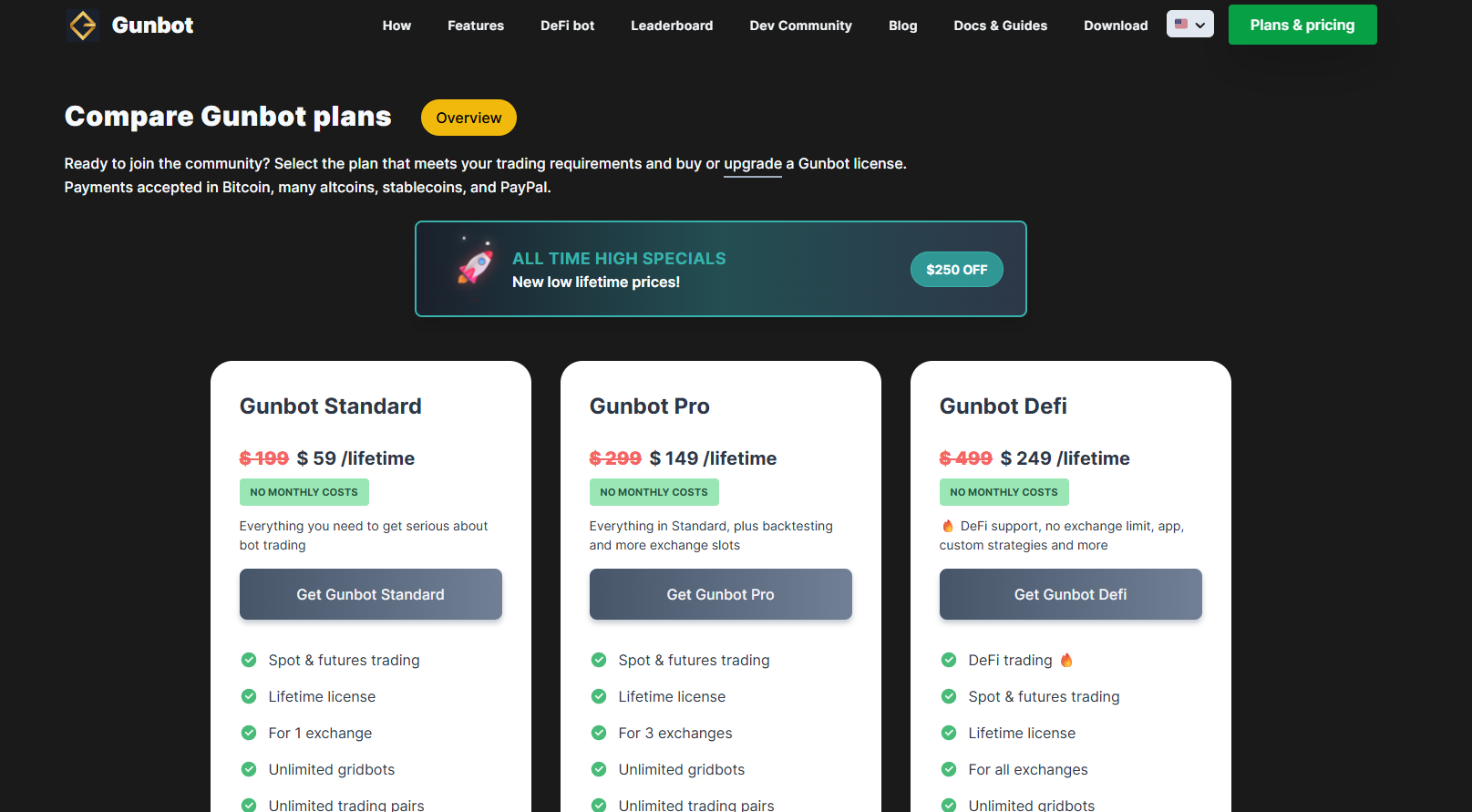
Task: Click the 'Gunbot Pro' card title
Action: [x=650, y=406]
